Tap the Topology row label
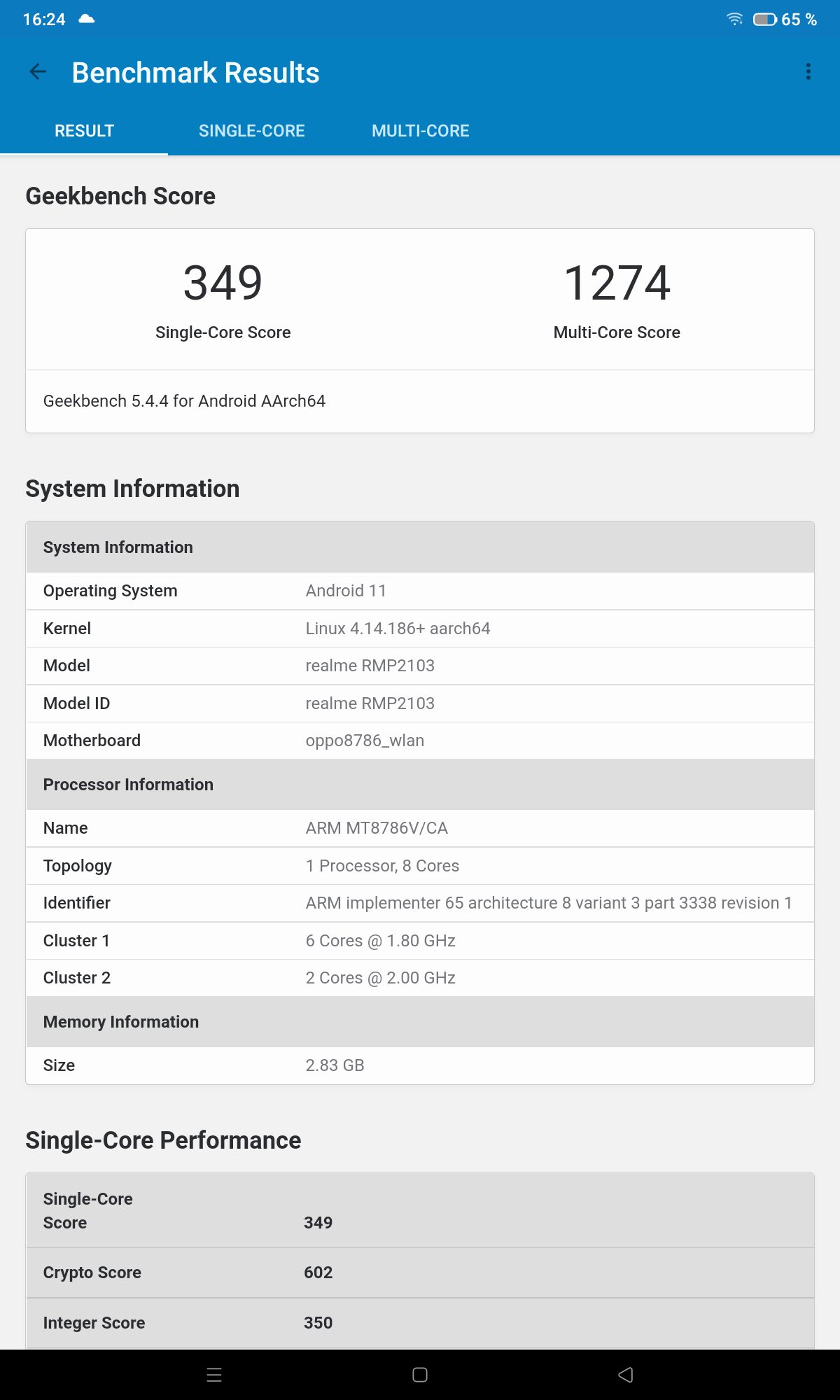The width and height of the screenshot is (840, 1400). (x=77, y=866)
